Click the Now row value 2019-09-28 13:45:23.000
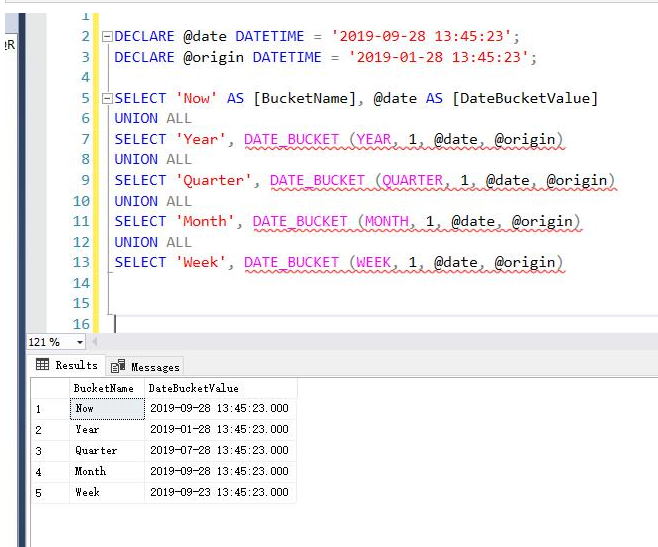This screenshot has width=658, height=547. (219, 408)
